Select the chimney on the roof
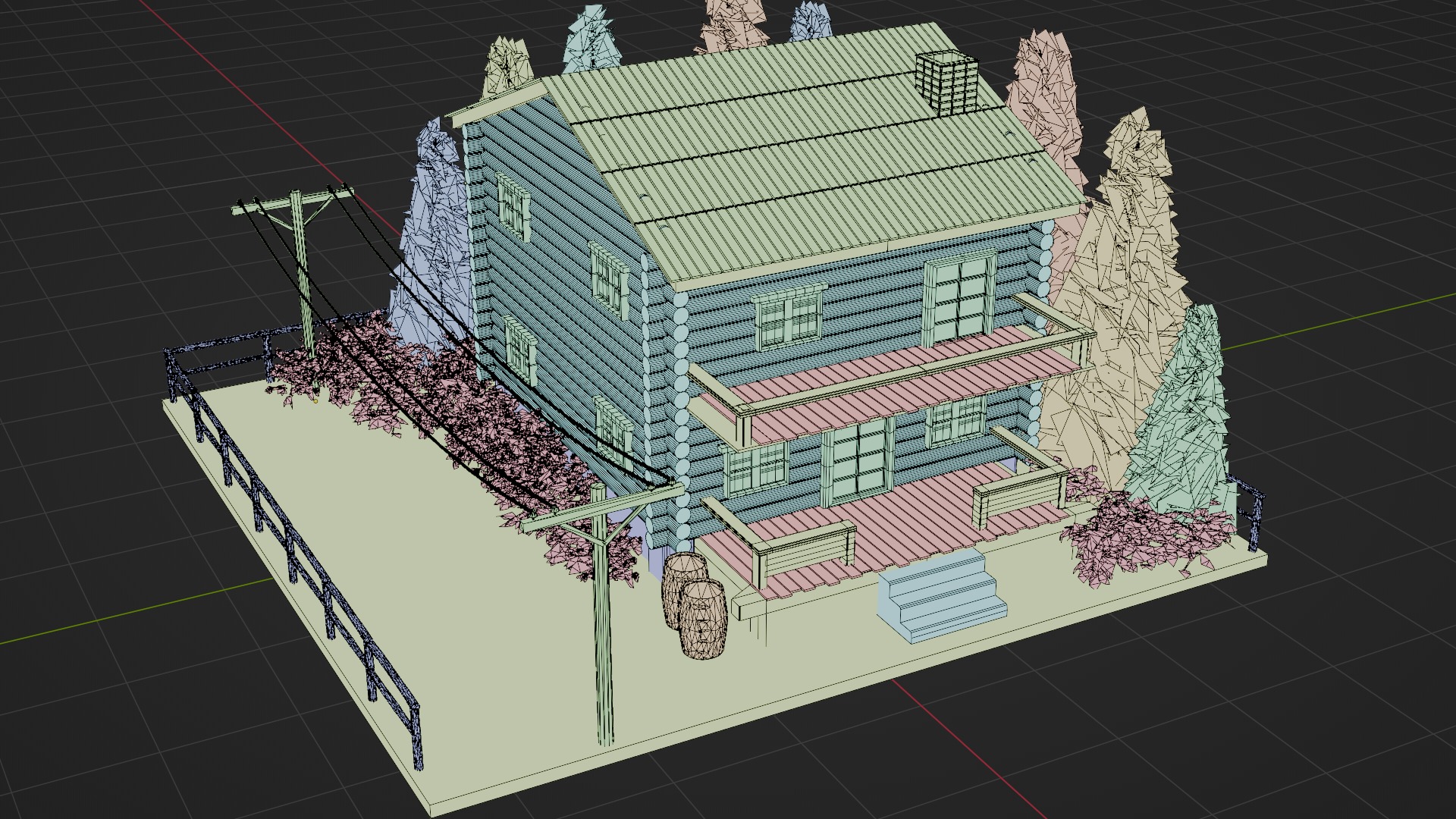 [947, 83]
